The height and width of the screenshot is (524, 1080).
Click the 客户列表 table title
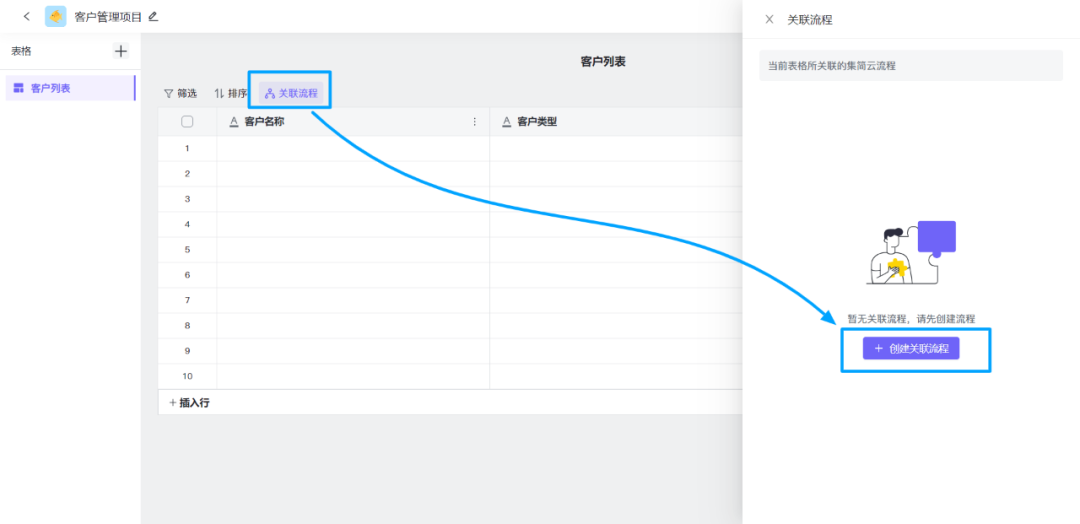pyautogui.click(x=603, y=62)
